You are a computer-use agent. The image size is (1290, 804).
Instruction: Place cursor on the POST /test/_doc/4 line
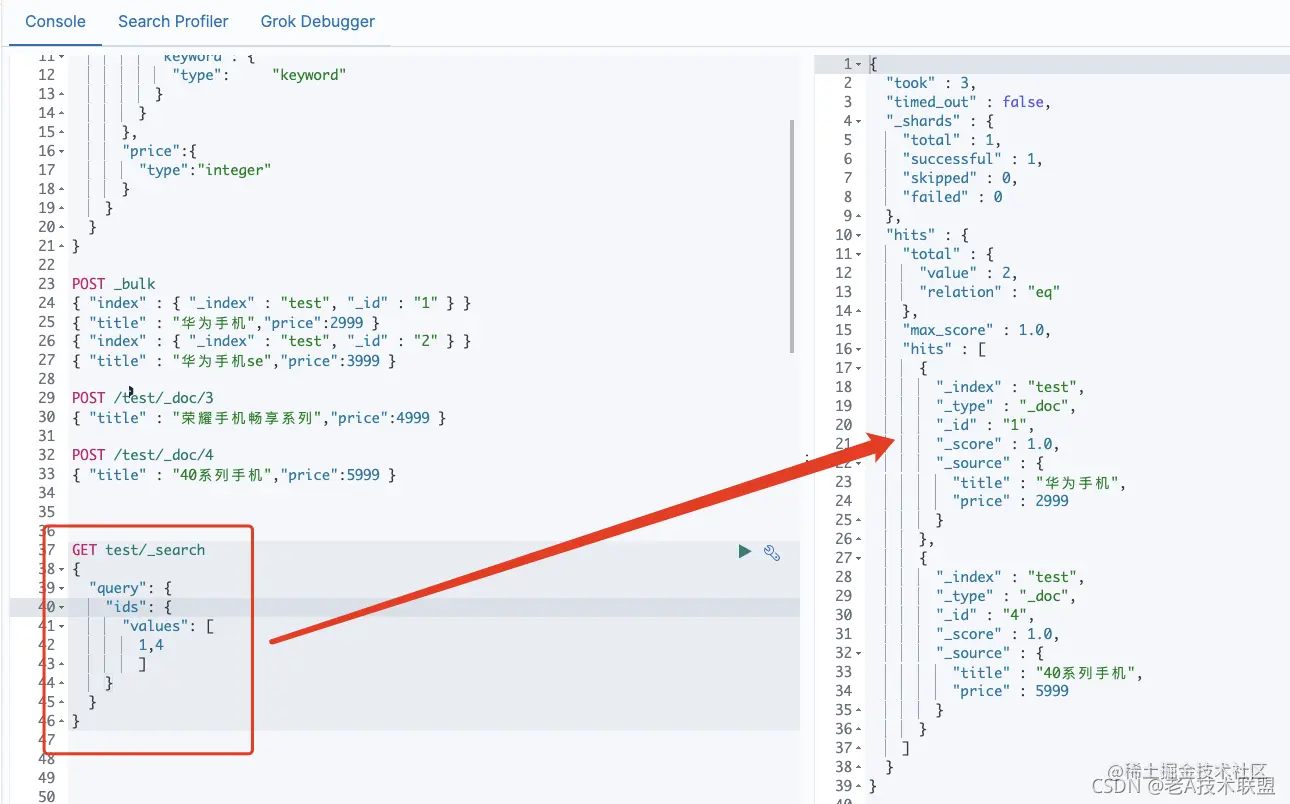point(143,455)
